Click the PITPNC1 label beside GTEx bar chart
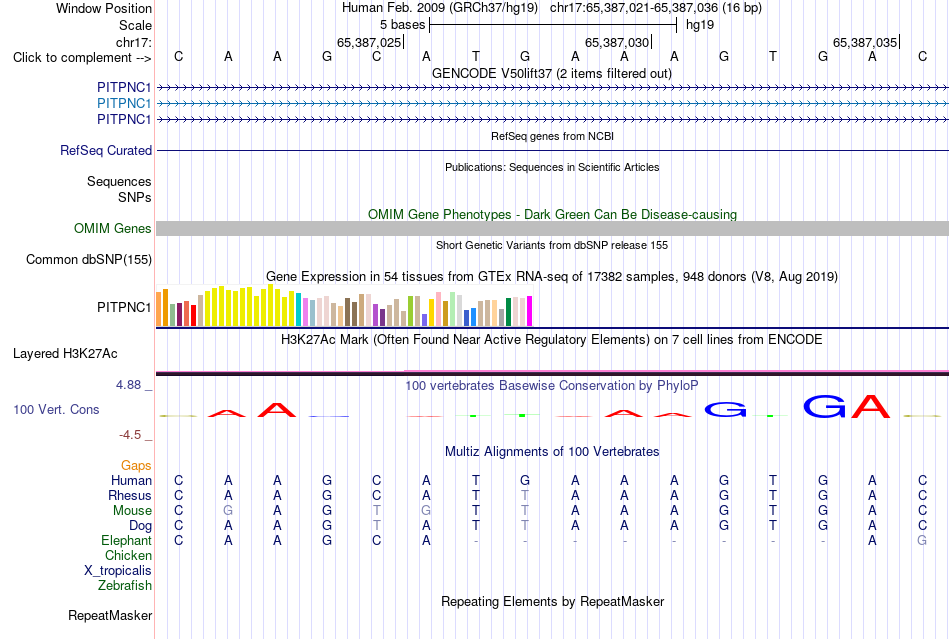The height and width of the screenshot is (639, 950). 124,308
